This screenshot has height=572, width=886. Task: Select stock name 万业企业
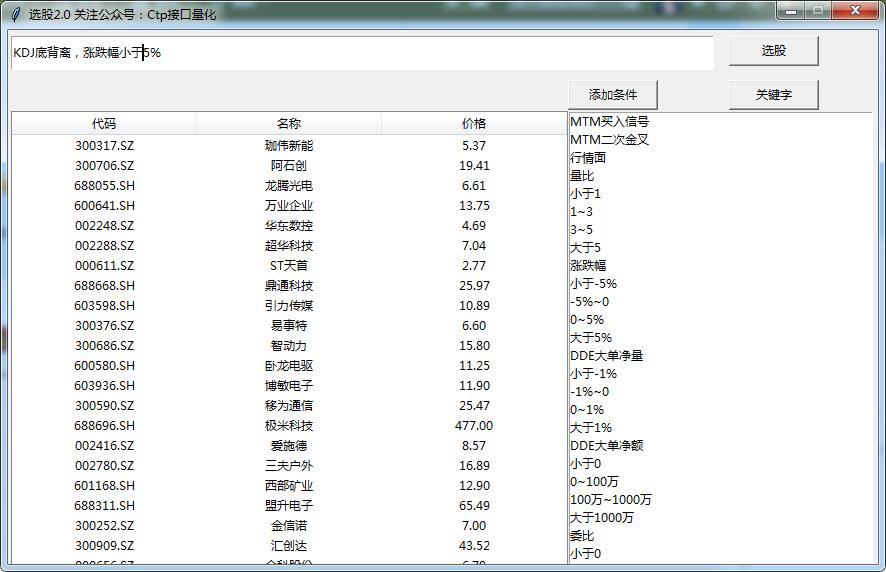289,206
